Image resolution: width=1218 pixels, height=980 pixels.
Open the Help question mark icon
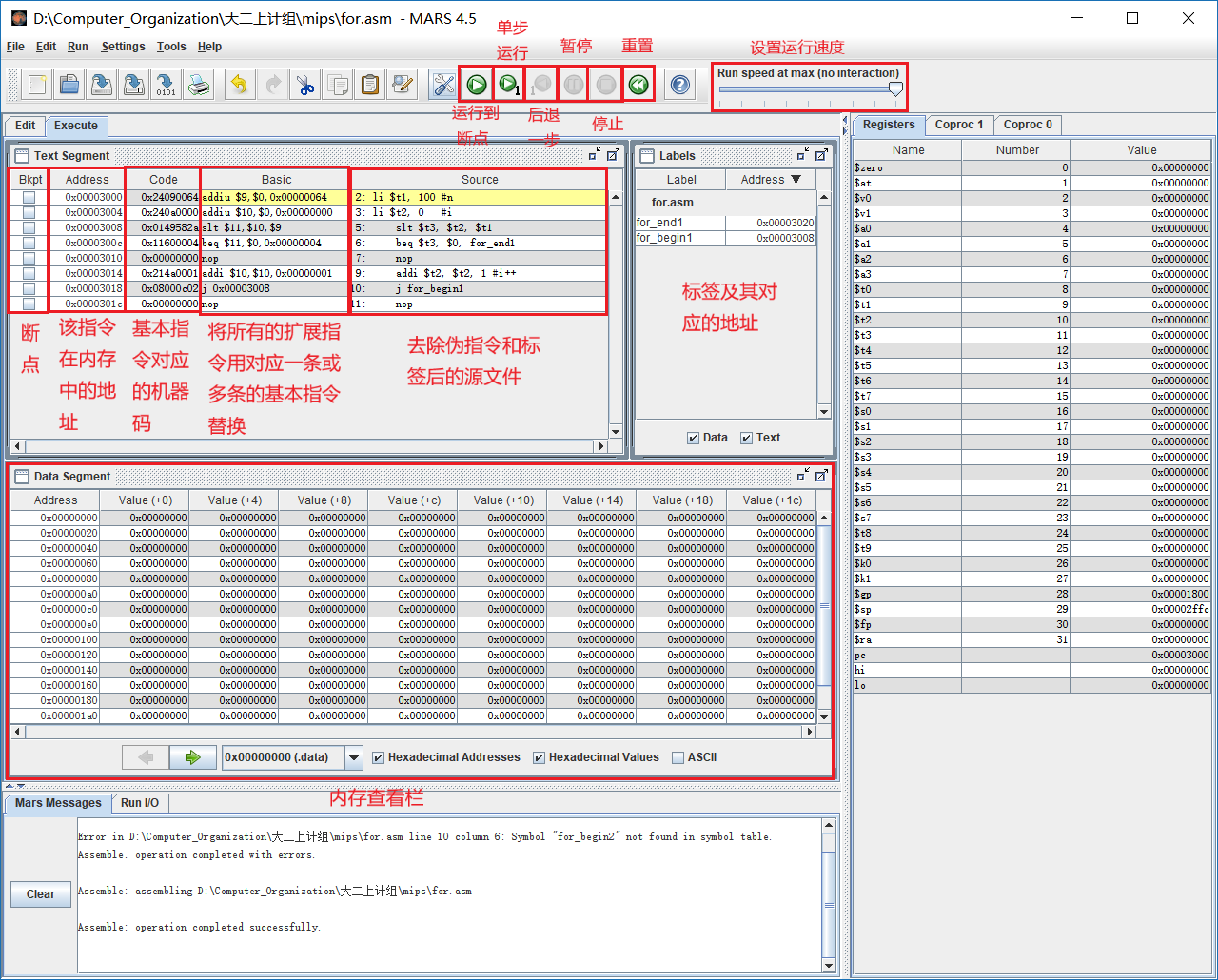click(679, 85)
